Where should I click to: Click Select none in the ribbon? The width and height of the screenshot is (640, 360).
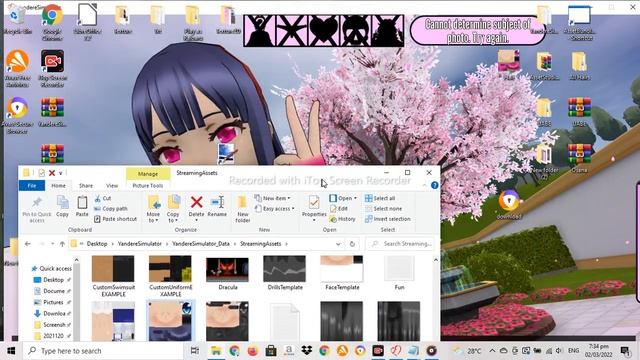click(x=383, y=209)
